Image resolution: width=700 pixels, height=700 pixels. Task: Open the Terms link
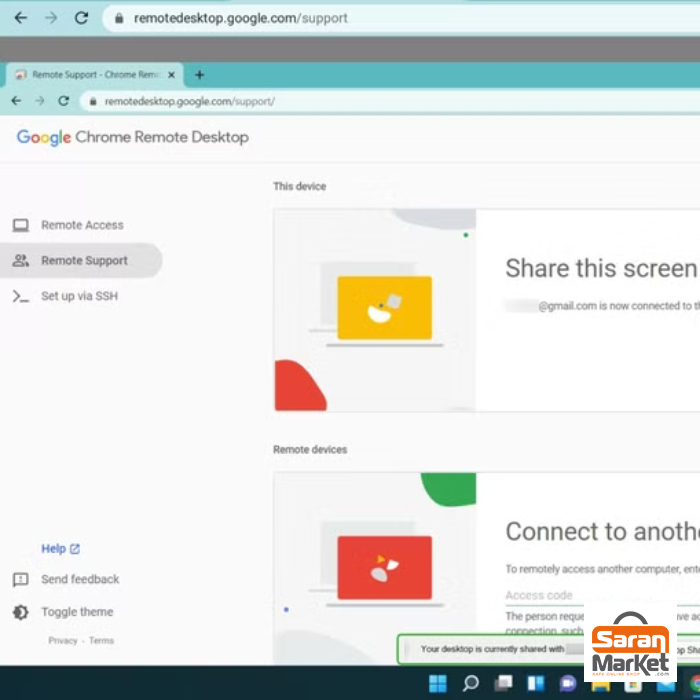[x=101, y=641]
